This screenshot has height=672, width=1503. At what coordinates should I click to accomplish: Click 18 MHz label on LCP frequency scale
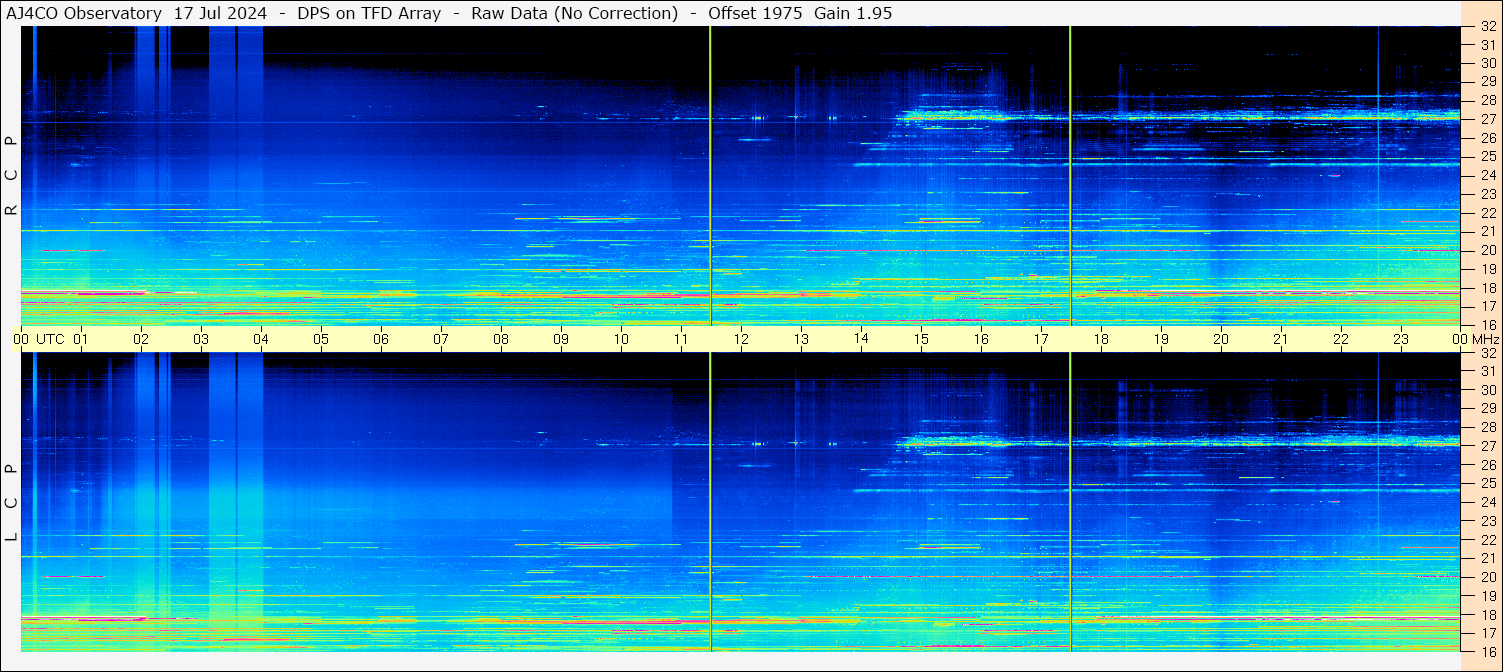pyautogui.click(x=1487, y=615)
